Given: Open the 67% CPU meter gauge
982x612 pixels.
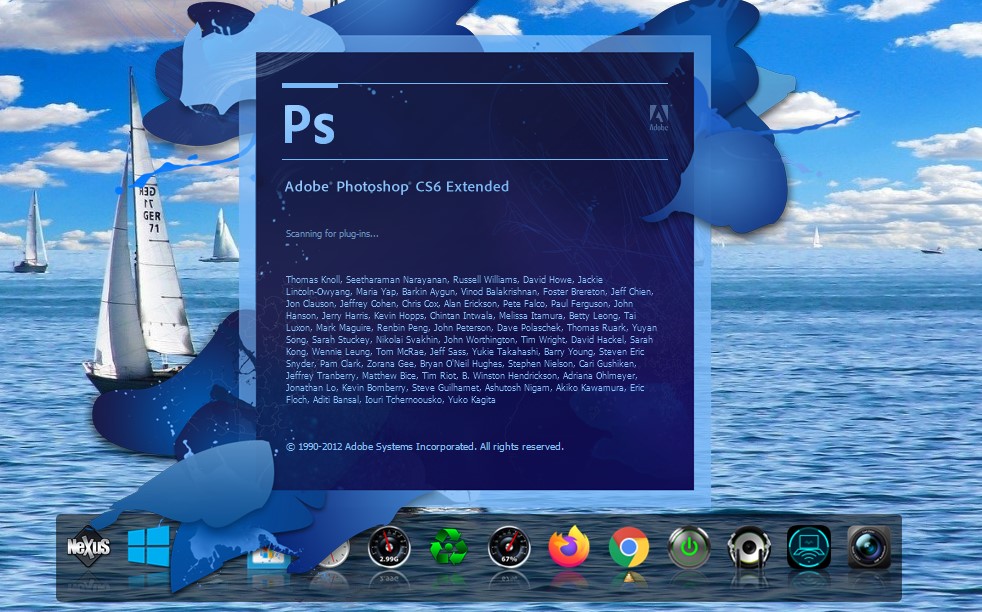Looking at the screenshot, I should pyautogui.click(x=509, y=547).
